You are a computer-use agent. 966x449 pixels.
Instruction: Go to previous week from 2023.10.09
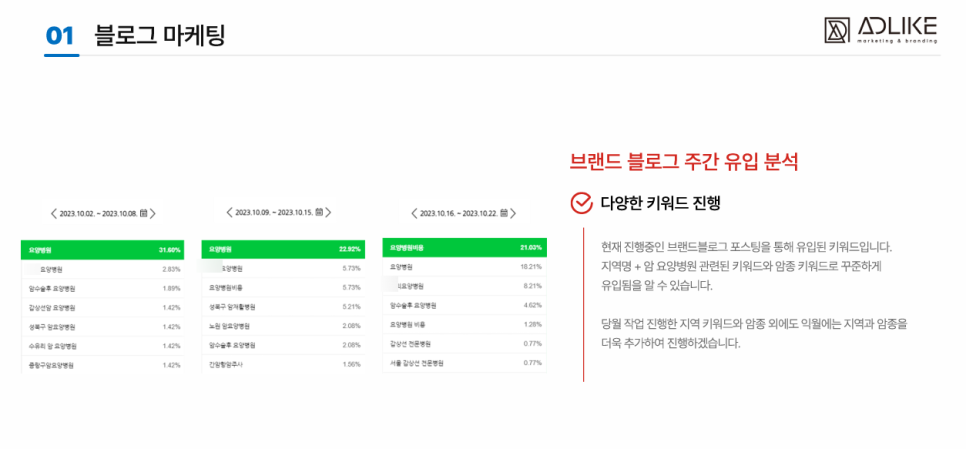229,212
